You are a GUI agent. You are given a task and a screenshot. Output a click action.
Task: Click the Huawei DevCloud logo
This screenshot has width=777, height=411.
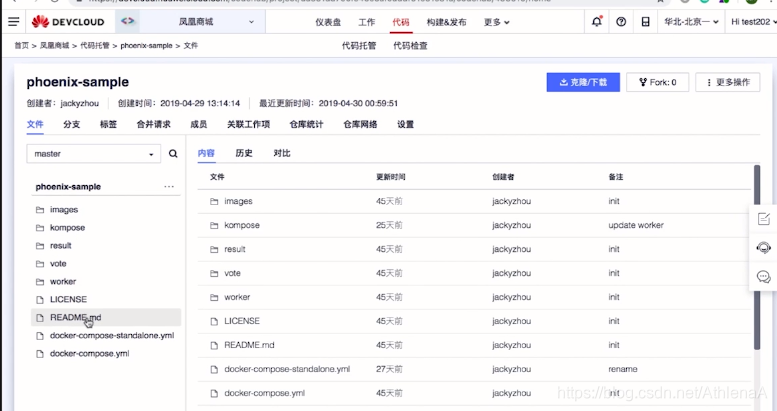pos(68,22)
